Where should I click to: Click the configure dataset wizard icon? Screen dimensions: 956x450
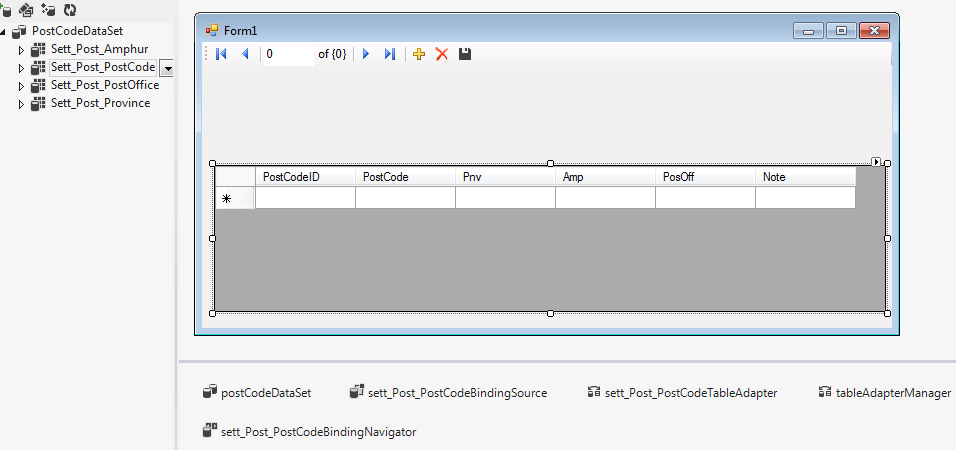pyautogui.click(x=48, y=9)
